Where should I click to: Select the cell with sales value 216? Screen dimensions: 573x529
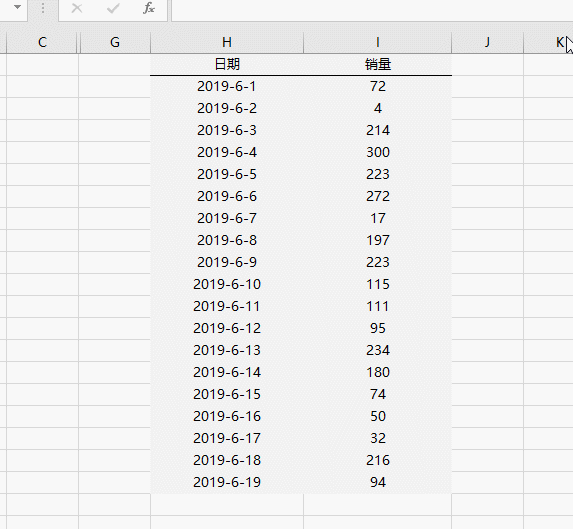[377, 460]
